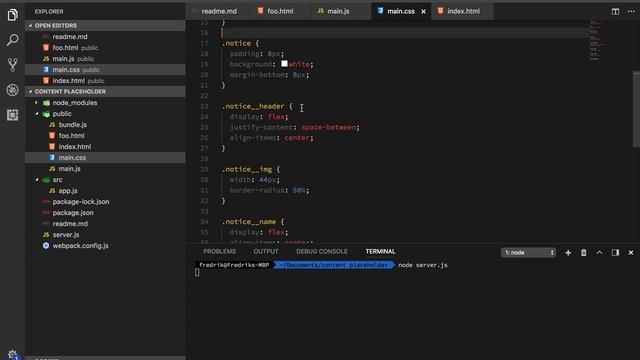Maximize the panel with the up chevron
The image size is (640, 360).
(599, 253)
